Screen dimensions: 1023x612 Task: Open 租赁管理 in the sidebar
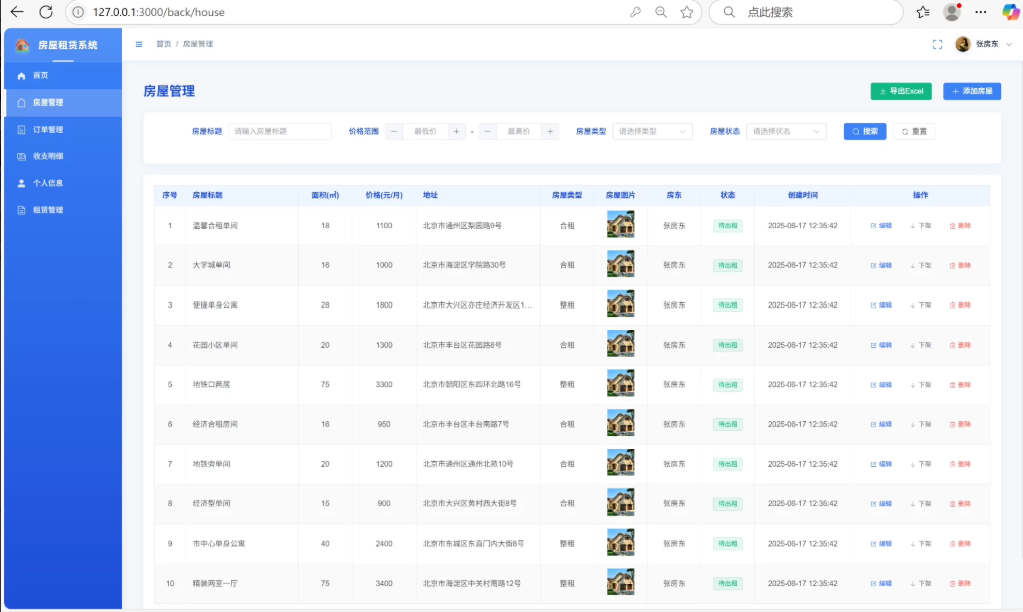[63, 210]
